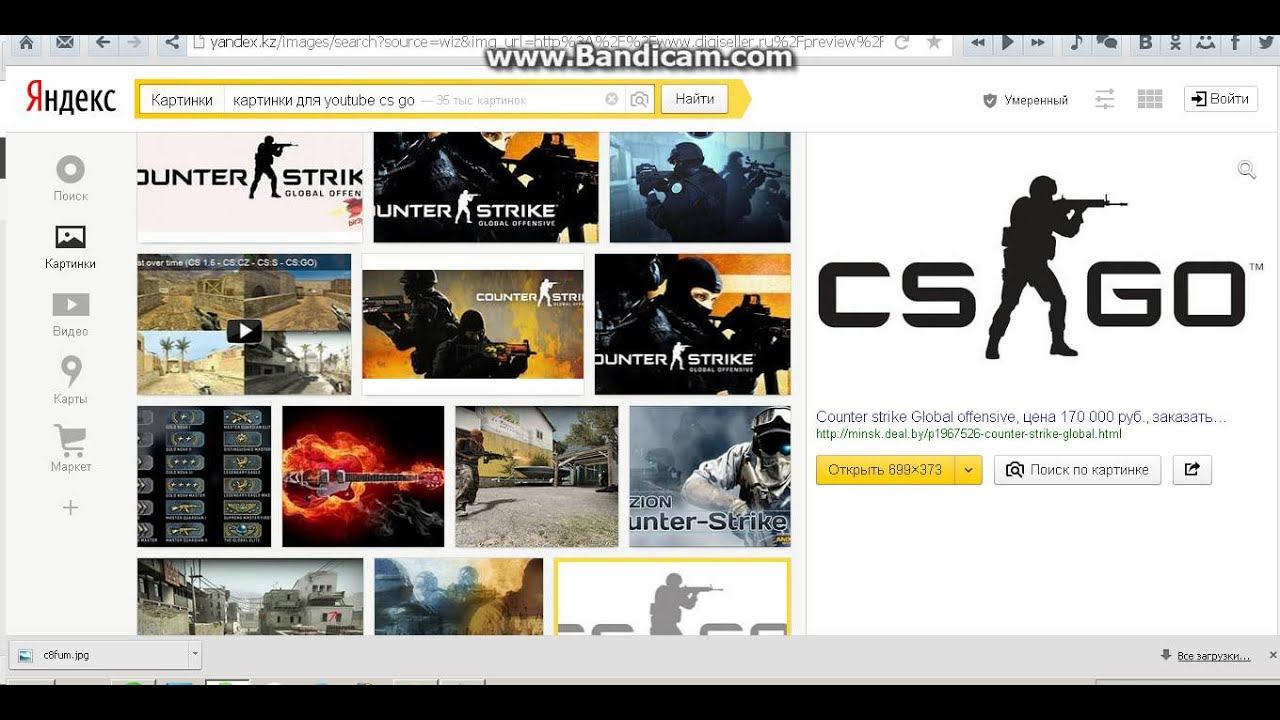Open Поиск in the left sidebar
The width and height of the screenshot is (1280, 720).
point(70,179)
